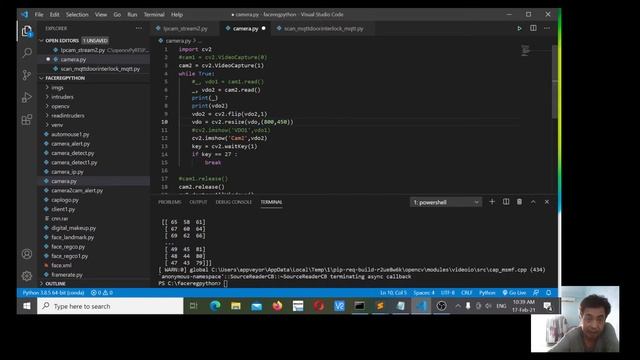Collapse the Open Editors section
The width and height of the screenshot is (640, 360).
(62, 40)
